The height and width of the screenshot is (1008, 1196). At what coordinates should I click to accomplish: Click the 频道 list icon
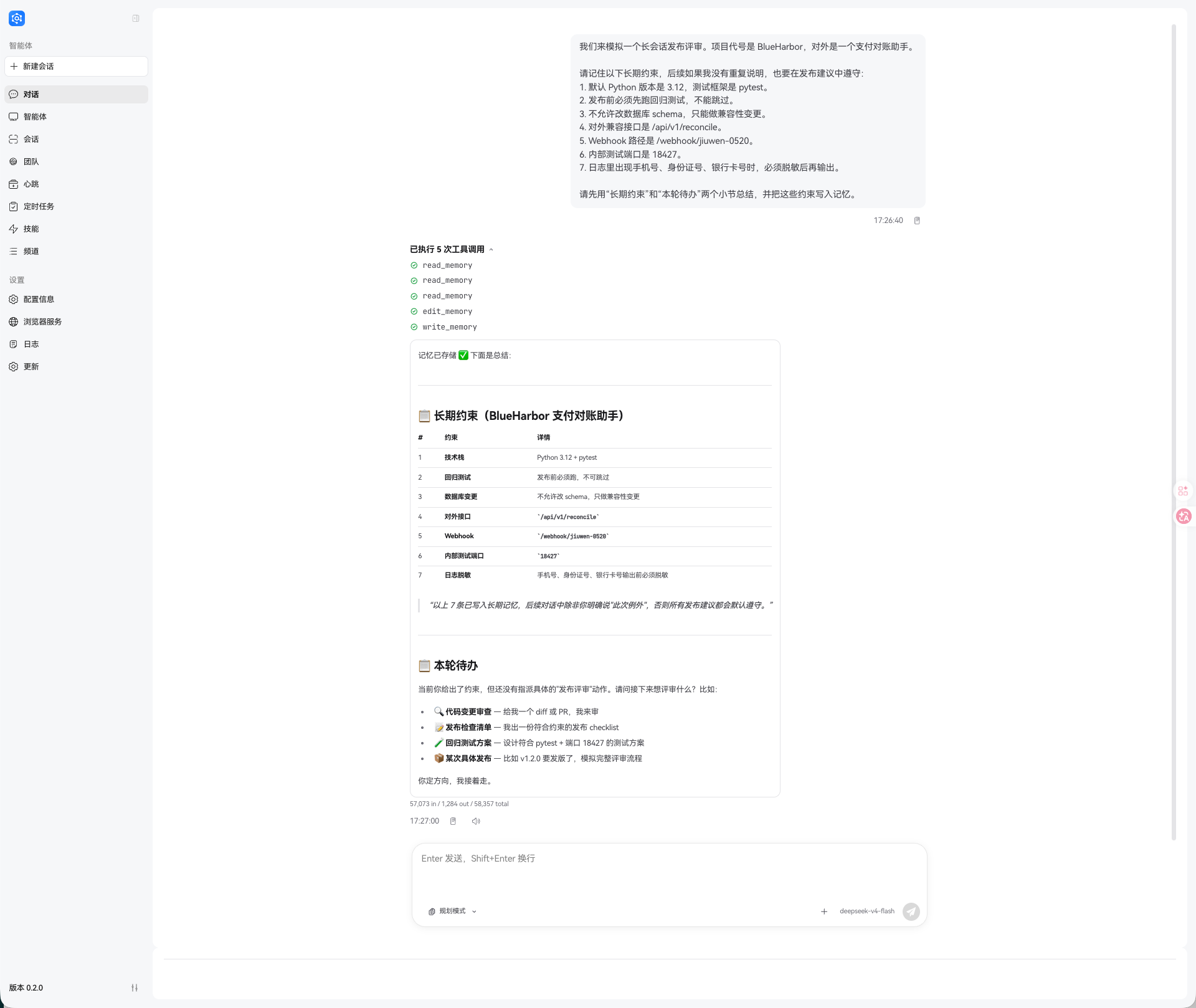(14, 251)
